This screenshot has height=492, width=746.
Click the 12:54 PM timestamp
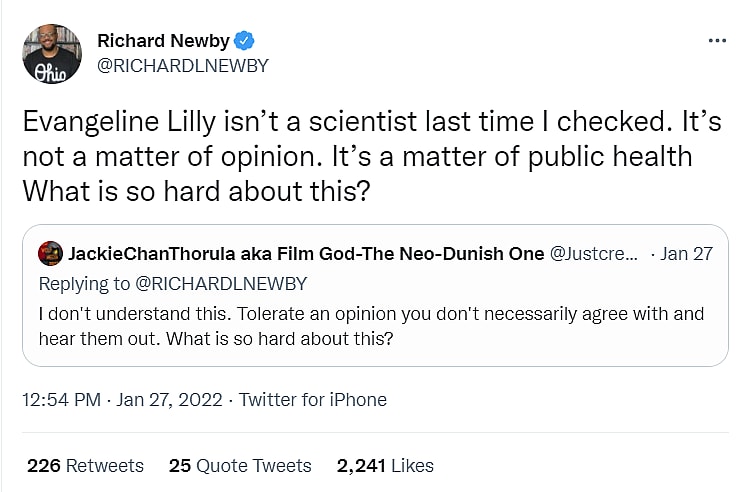pos(61,400)
